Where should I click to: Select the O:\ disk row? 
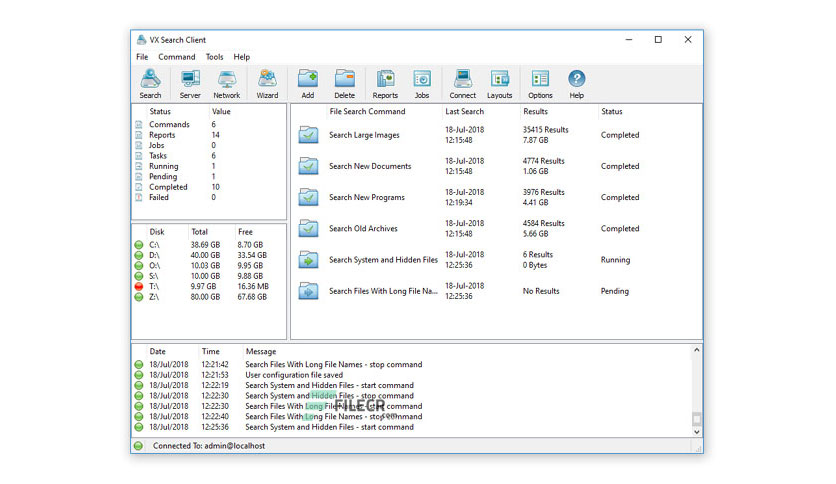(209, 266)
